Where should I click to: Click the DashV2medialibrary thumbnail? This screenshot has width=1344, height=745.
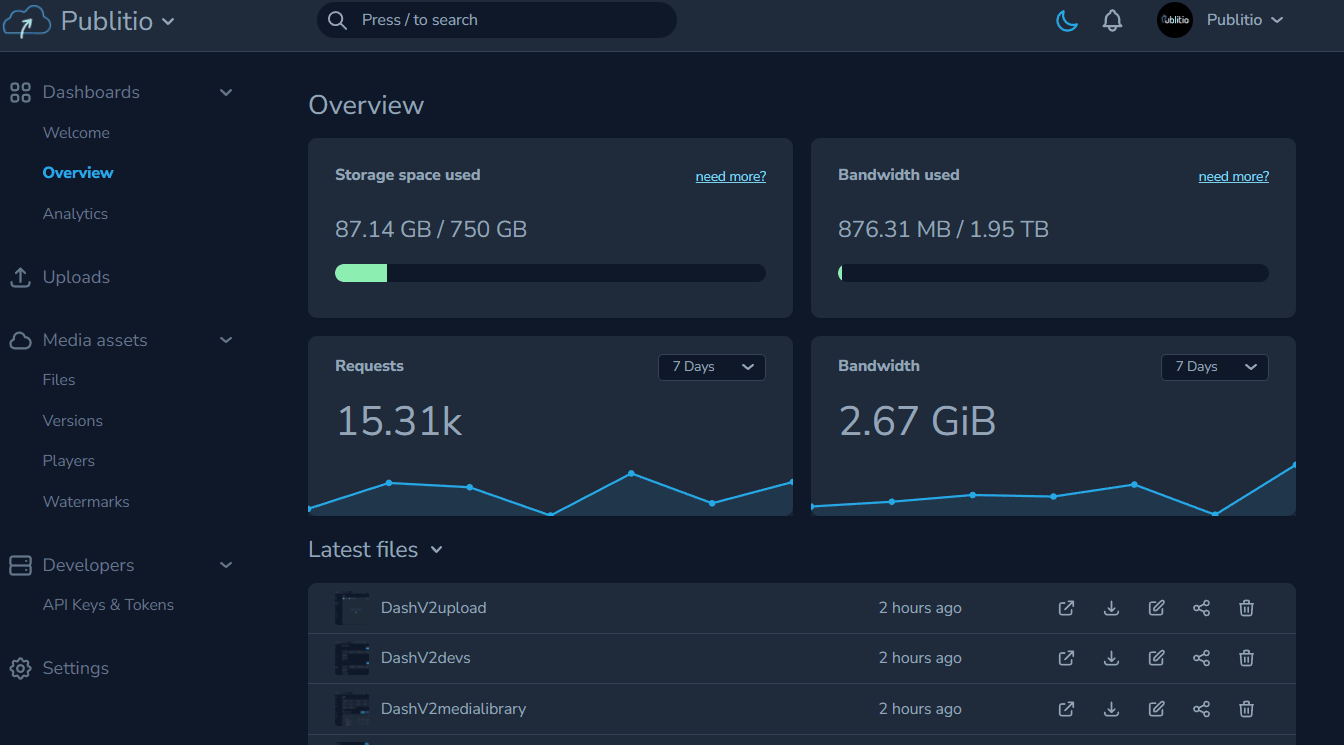coord(352,709)
